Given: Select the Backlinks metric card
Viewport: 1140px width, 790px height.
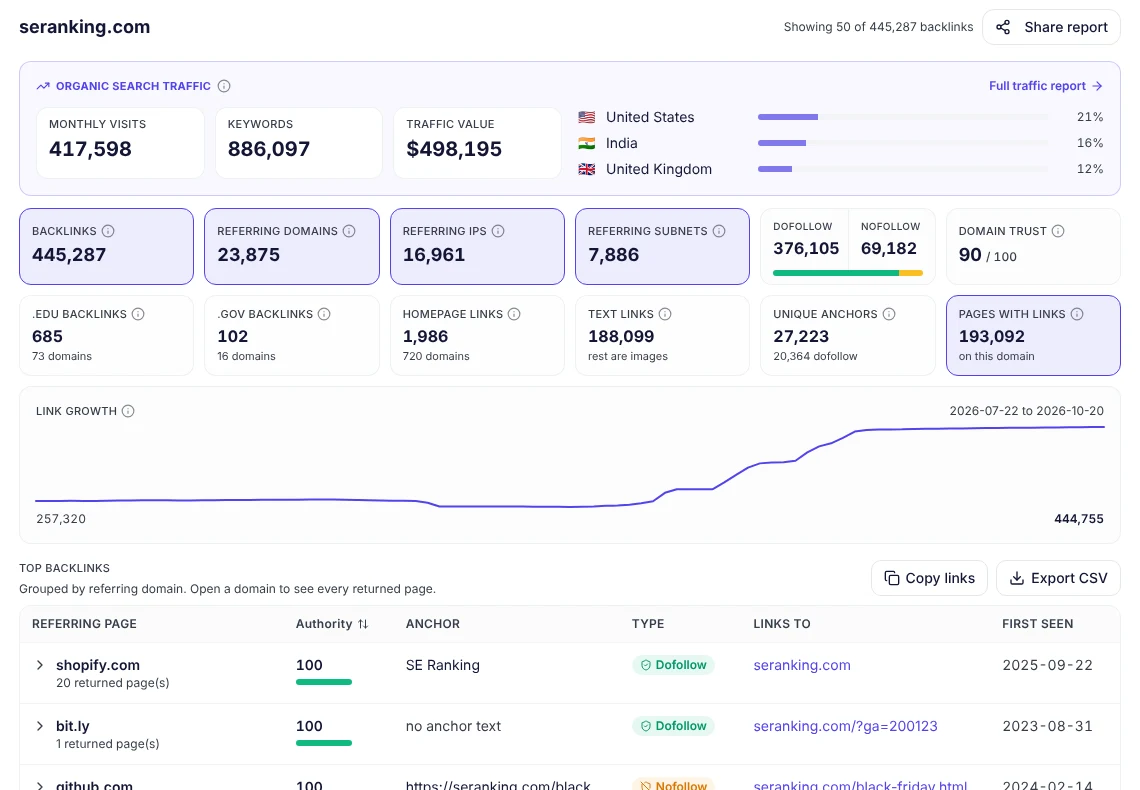Looking at the screenshot, I should (106, 246).
